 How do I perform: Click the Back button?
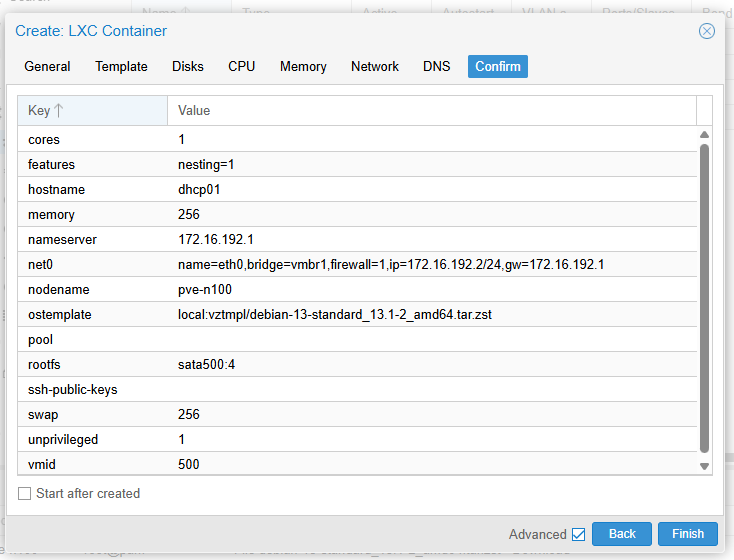622,534
